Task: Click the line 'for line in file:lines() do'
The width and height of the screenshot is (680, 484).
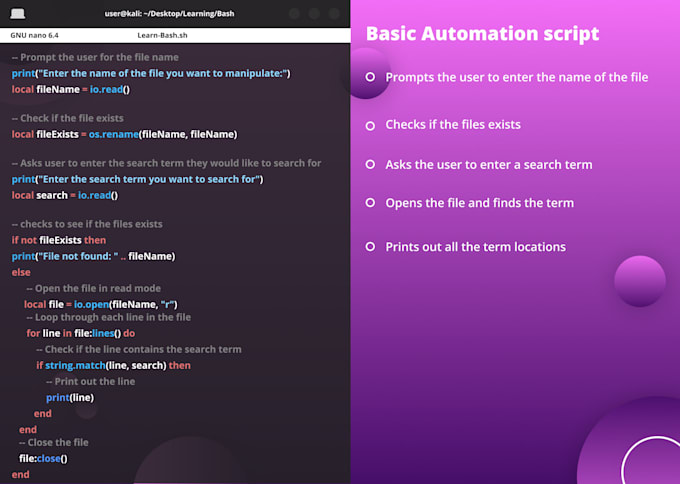Action: (x=81, y=333)
